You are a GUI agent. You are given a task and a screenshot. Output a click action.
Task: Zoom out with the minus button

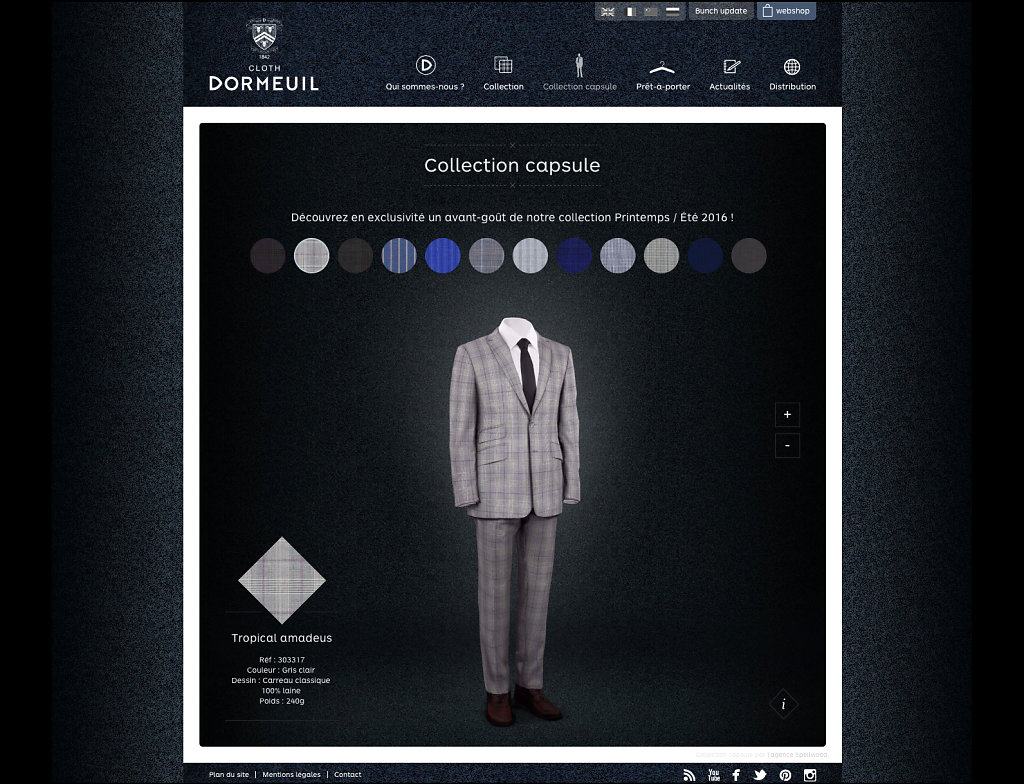click(788, 446)
